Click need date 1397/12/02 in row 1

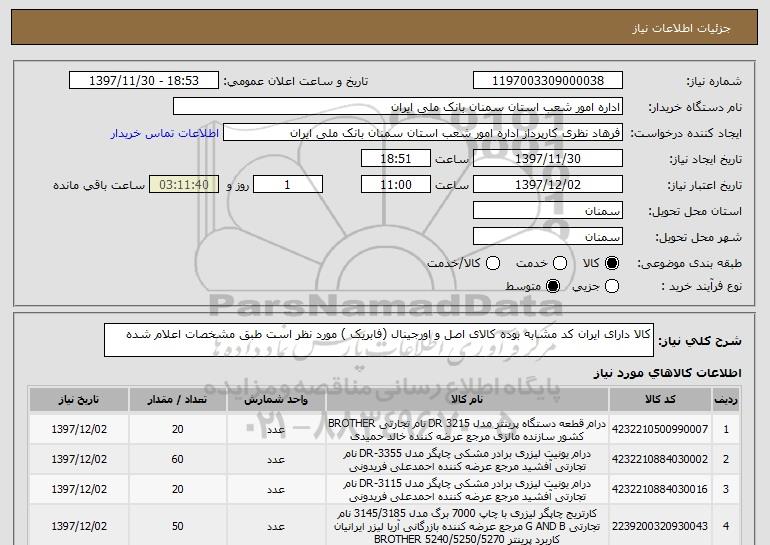79,429
